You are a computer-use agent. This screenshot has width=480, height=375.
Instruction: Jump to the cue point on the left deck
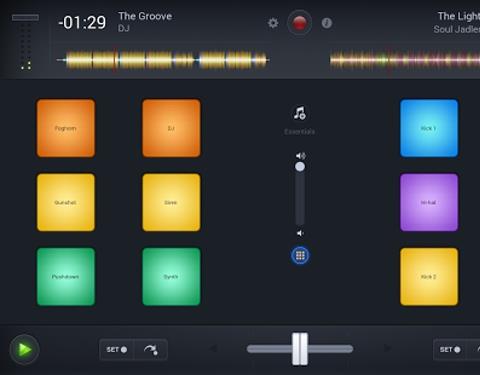coord(151,350)
